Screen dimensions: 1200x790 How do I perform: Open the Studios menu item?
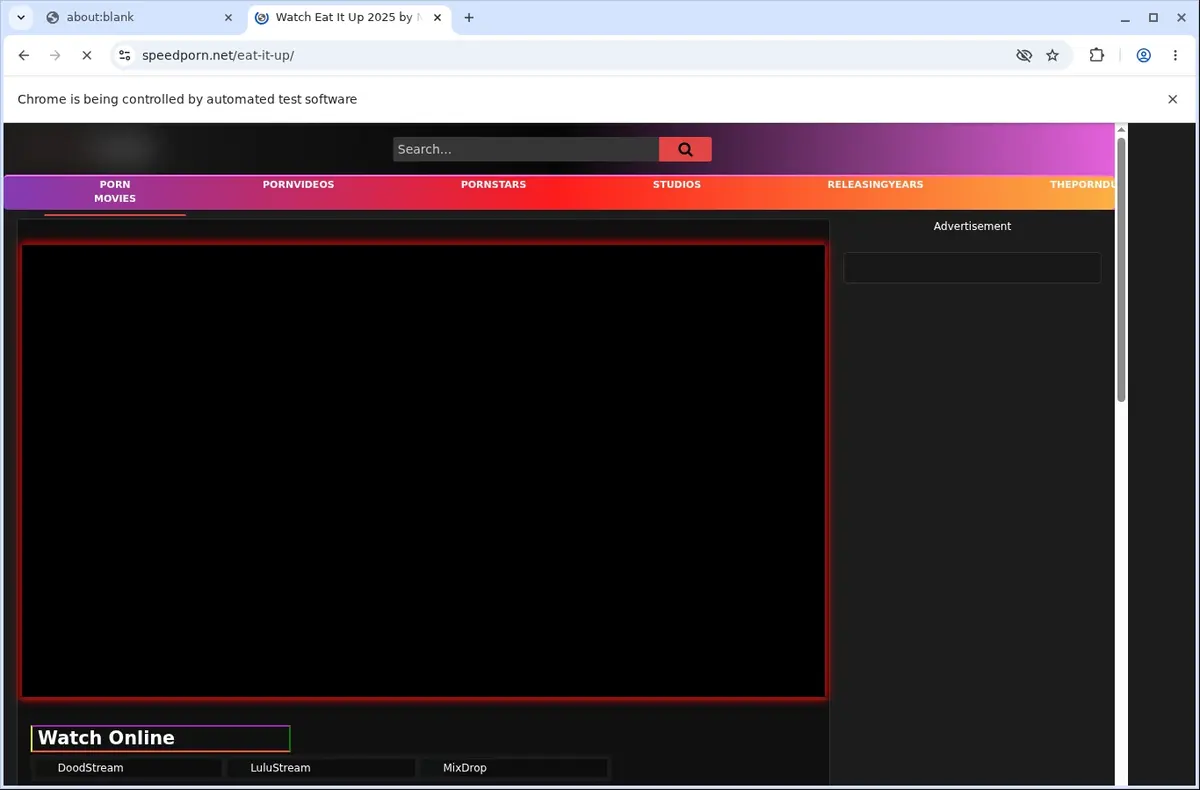677,185
